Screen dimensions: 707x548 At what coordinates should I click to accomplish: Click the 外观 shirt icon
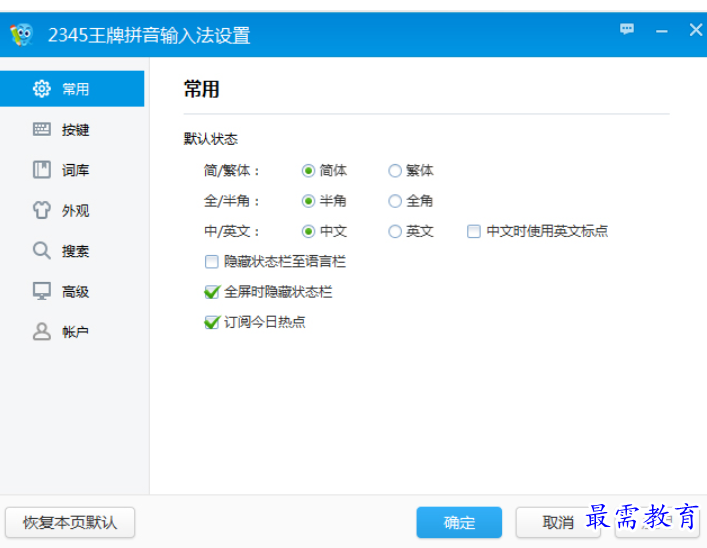[x=41, y=210]
